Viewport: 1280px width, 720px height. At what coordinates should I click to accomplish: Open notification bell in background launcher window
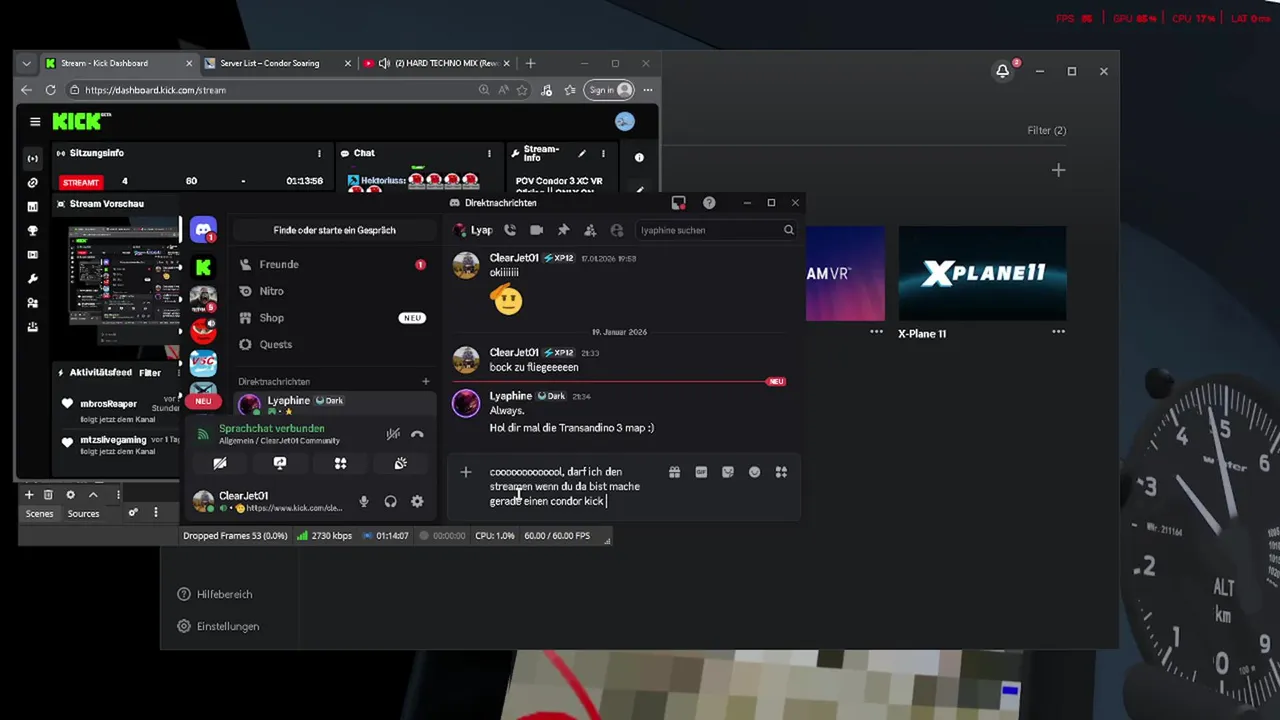pyautogui.click(x=1002, y=71)
